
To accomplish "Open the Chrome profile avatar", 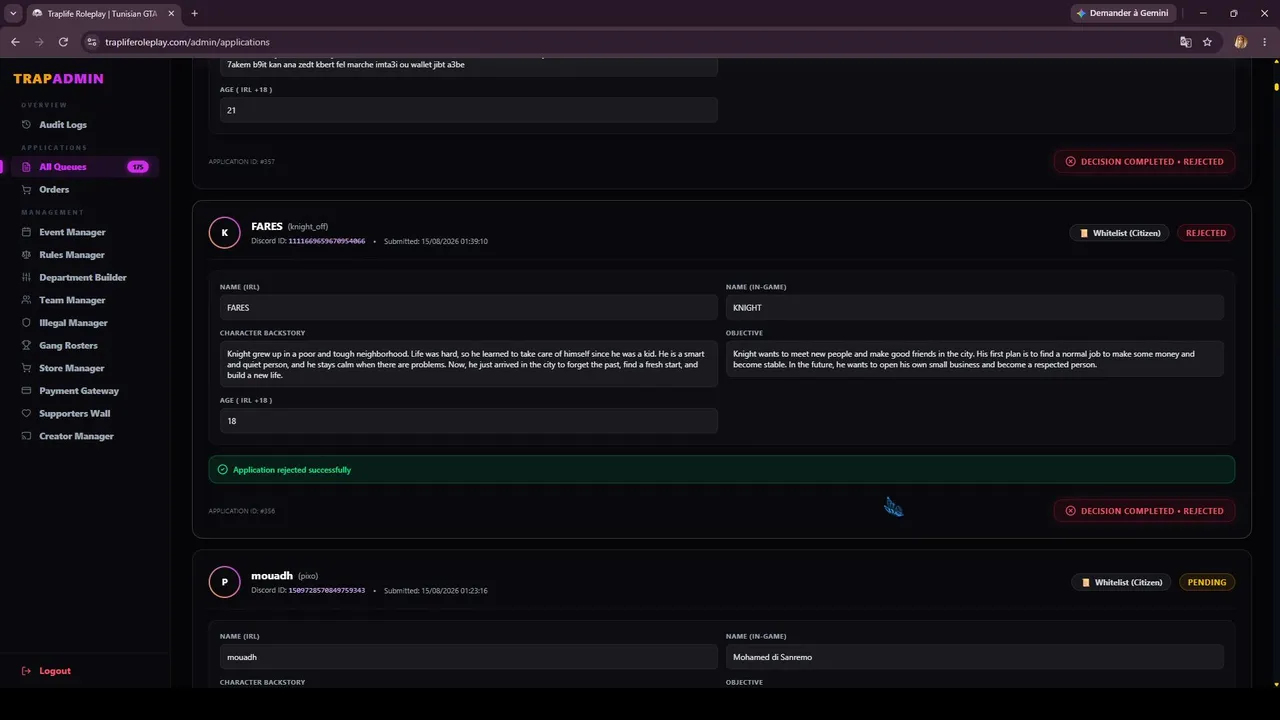I will 1241,42.
